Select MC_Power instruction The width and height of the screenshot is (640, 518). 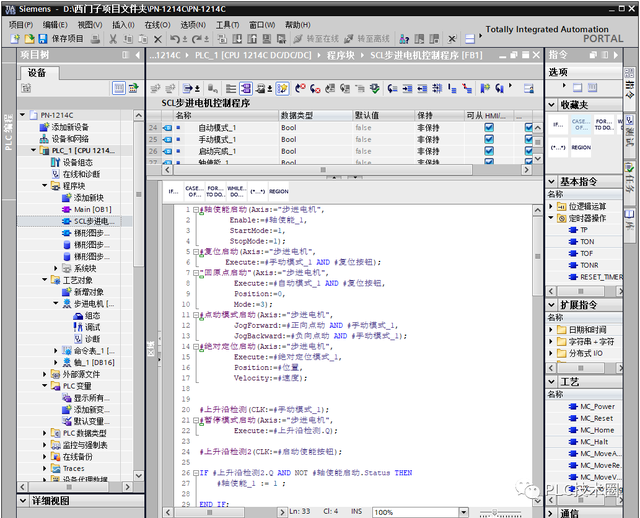592,407
